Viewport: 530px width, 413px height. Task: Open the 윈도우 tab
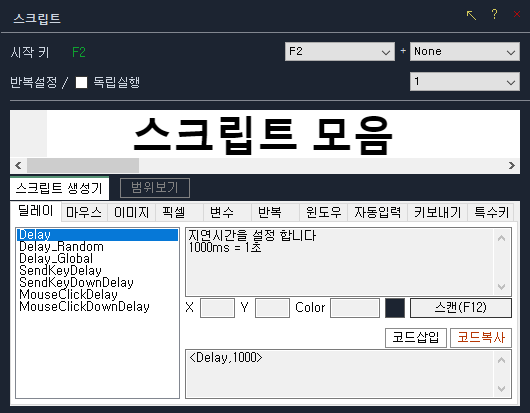click(323, 212)
